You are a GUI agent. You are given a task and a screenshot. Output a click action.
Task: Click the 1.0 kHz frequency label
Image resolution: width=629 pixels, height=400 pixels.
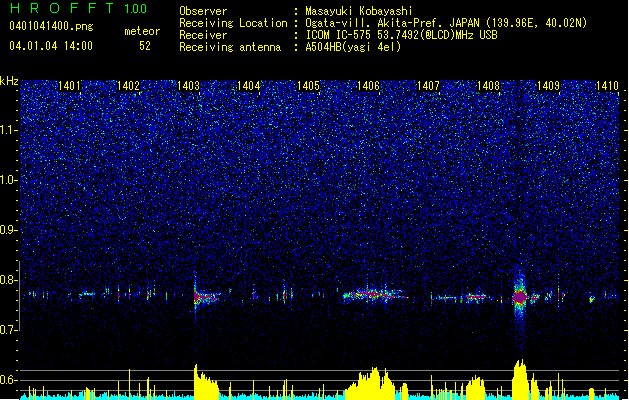coord(9,180)
